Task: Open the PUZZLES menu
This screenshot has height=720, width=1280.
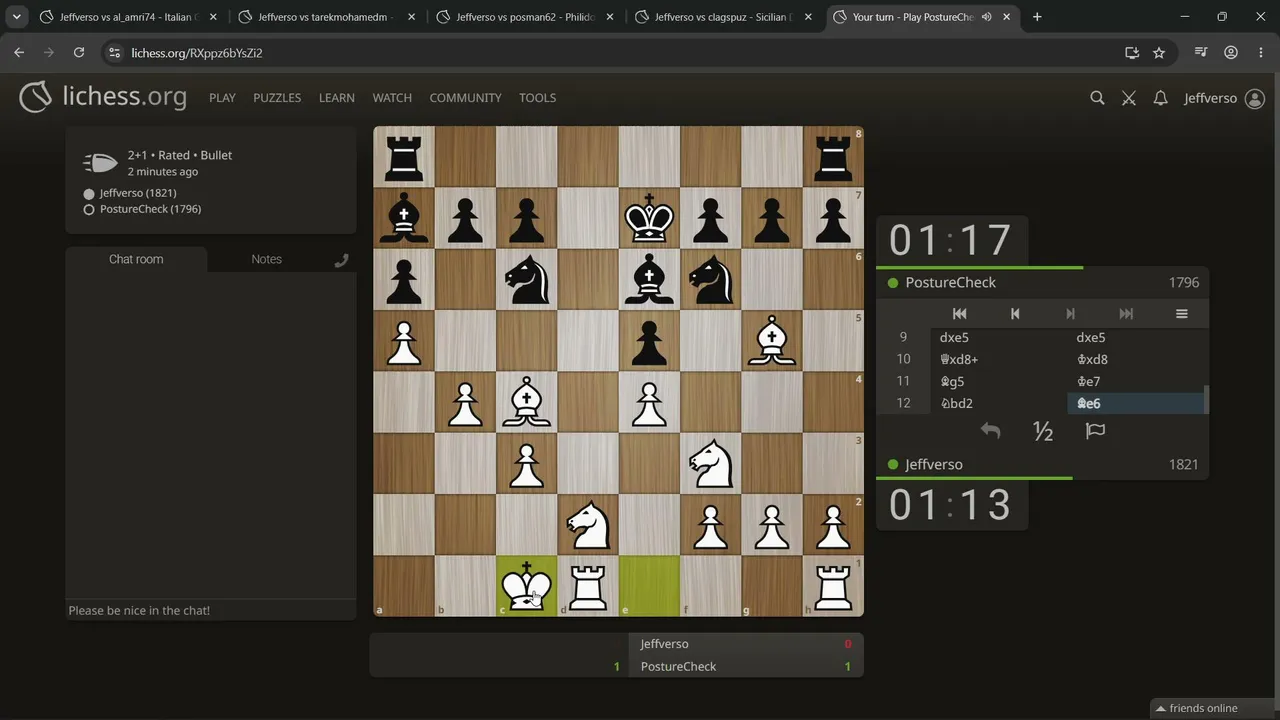Action: pos(277,98)
